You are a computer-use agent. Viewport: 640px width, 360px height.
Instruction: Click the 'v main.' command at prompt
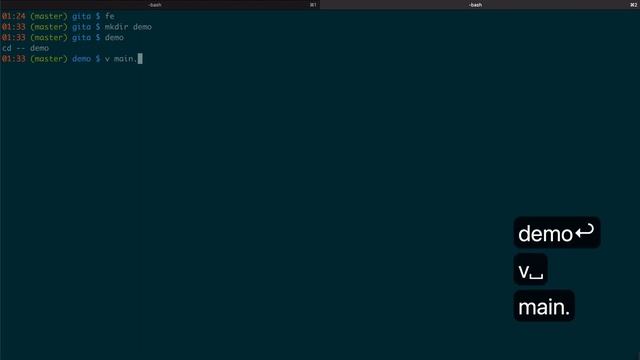click(x=121, y=59)
